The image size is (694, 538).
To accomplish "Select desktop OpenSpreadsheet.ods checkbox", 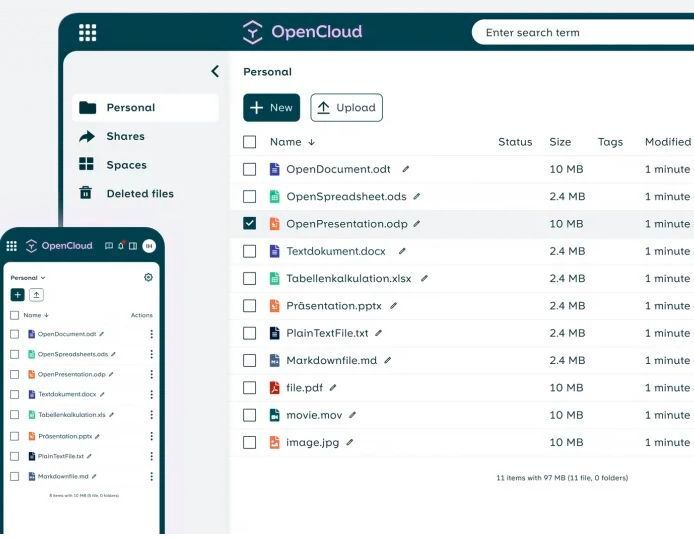I will click(x=250, y=196).
